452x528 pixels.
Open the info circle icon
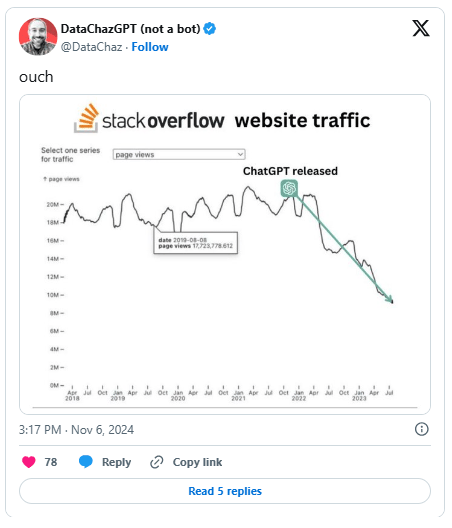tap(422, 429)
